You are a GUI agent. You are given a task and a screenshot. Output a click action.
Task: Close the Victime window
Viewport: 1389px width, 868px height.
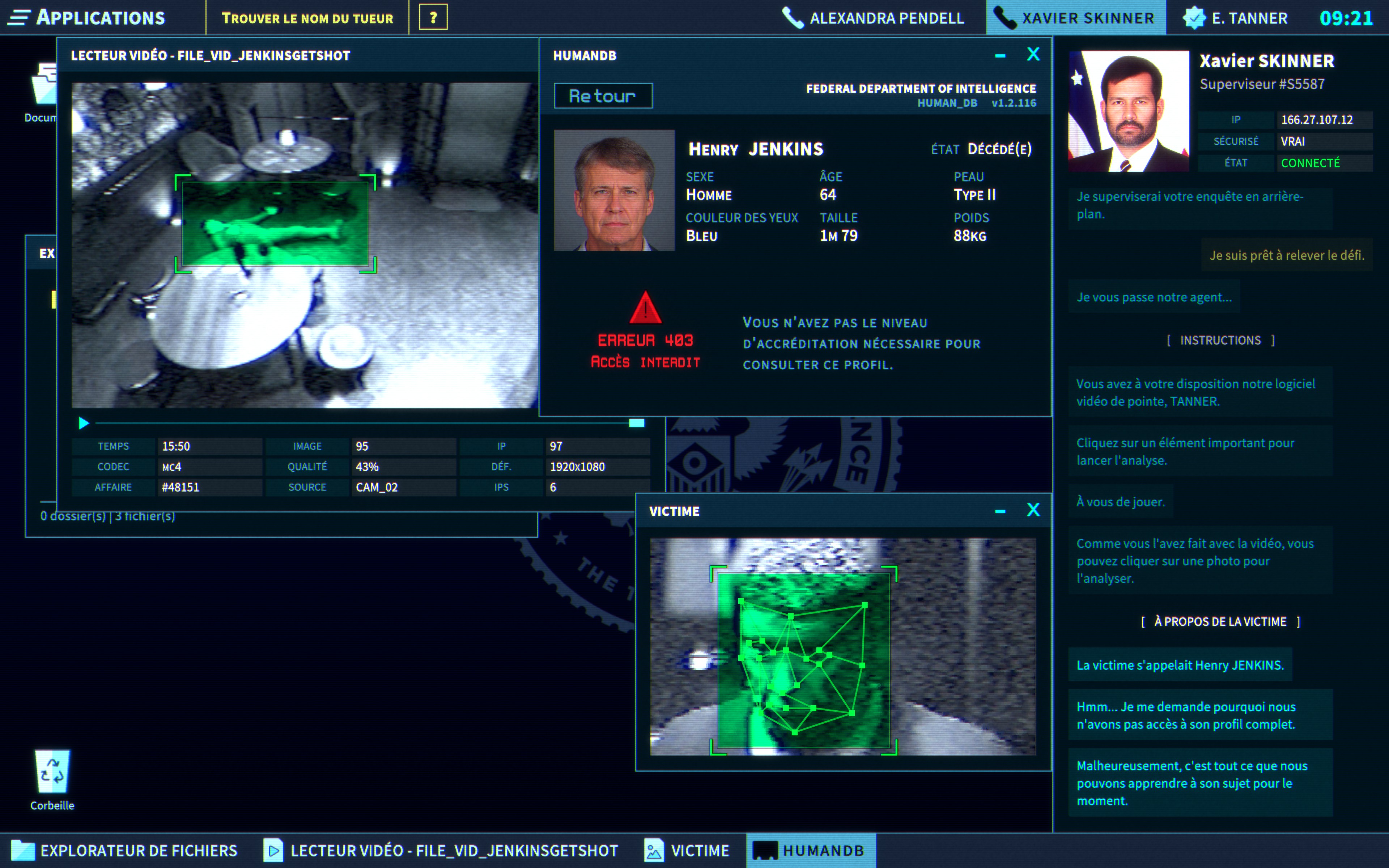point(1033,510)
